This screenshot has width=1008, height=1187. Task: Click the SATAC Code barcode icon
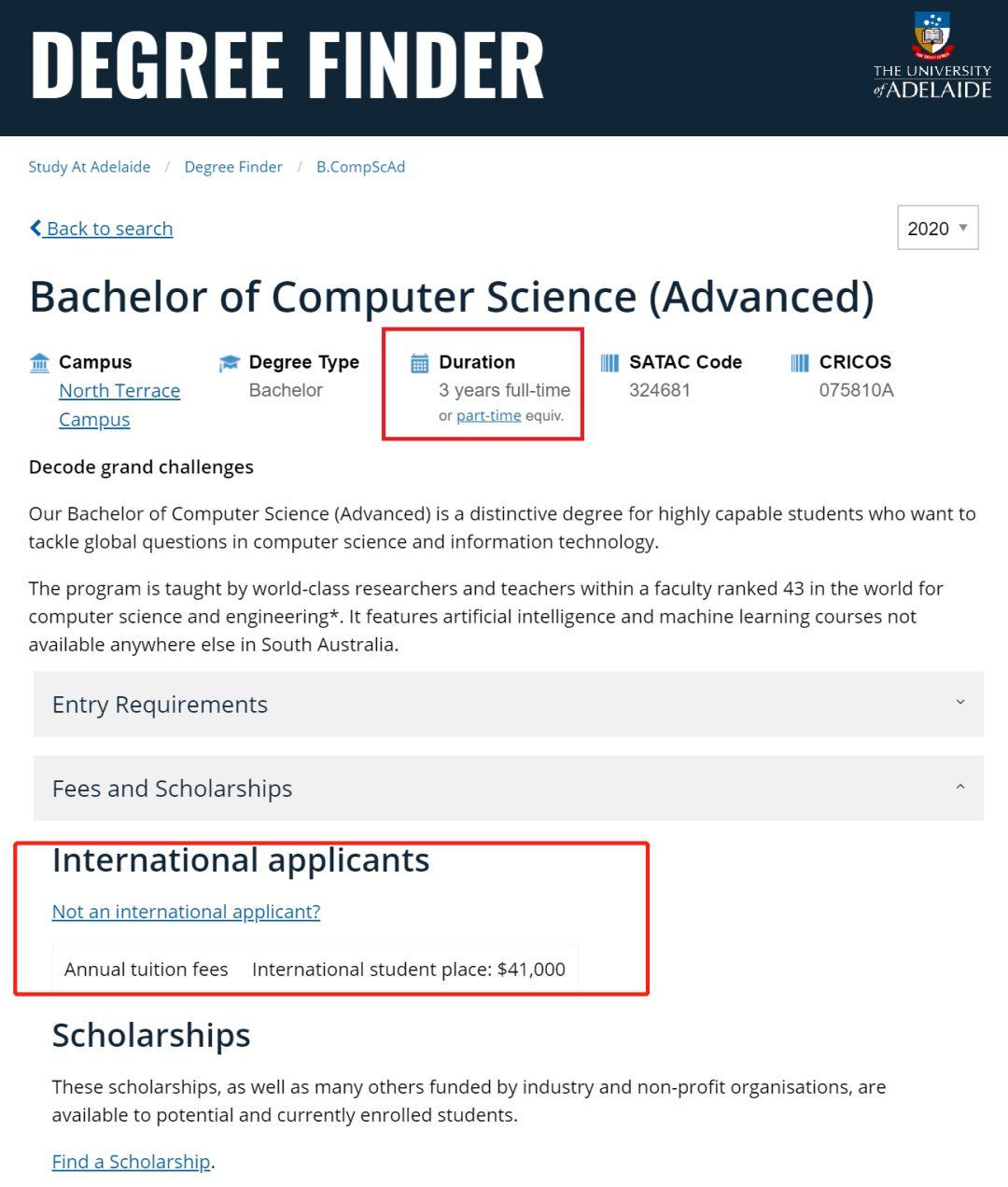609,363
